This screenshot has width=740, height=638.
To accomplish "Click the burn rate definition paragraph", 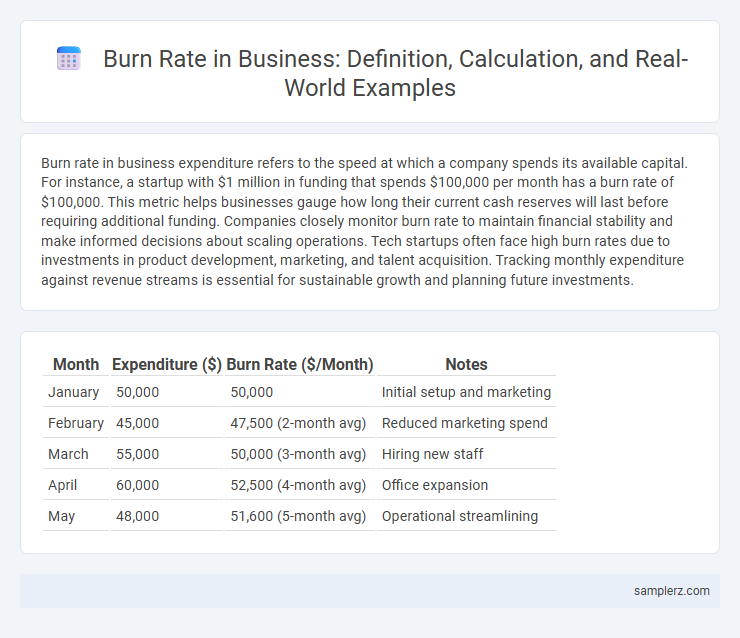I will tap(364, 221).
